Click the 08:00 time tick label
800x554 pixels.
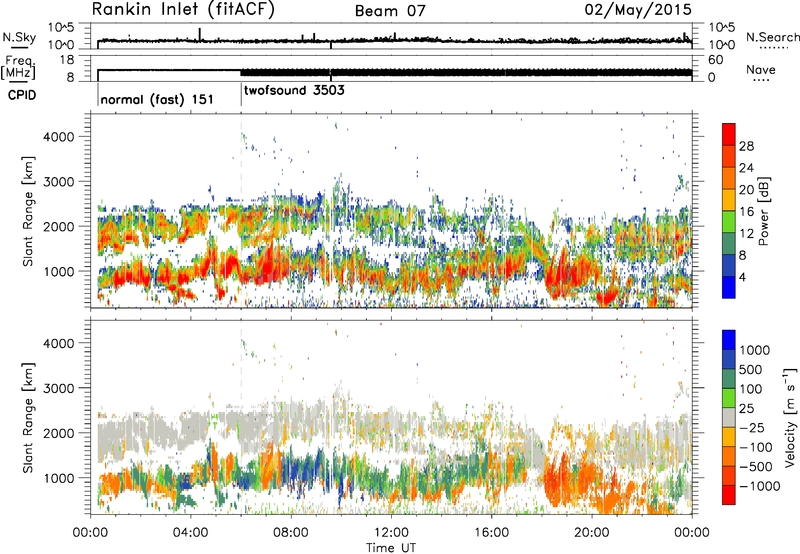pyautogui.click(x=291, y=533)
